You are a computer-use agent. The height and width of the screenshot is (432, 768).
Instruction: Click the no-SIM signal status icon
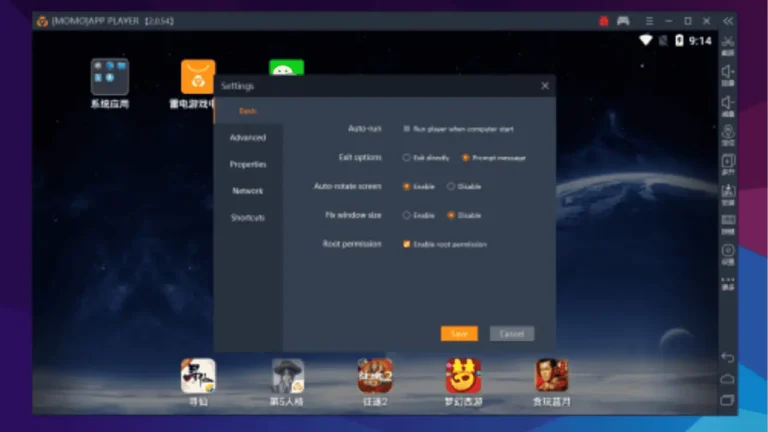tap(663, 41)
